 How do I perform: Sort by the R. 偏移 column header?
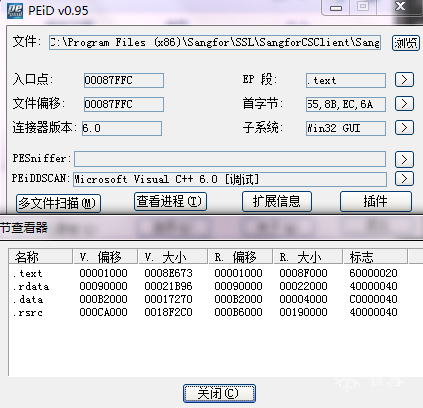coord(241,257)
